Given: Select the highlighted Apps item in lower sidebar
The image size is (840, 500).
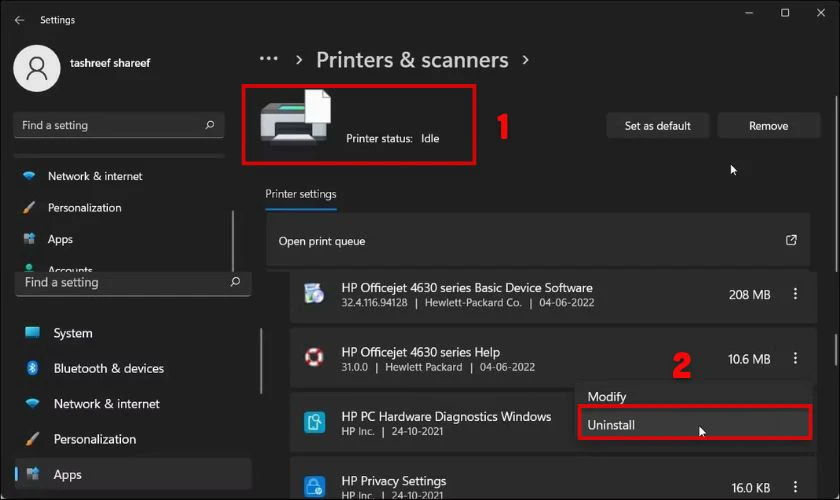Looking at the screenshot, I should point(133,475).
